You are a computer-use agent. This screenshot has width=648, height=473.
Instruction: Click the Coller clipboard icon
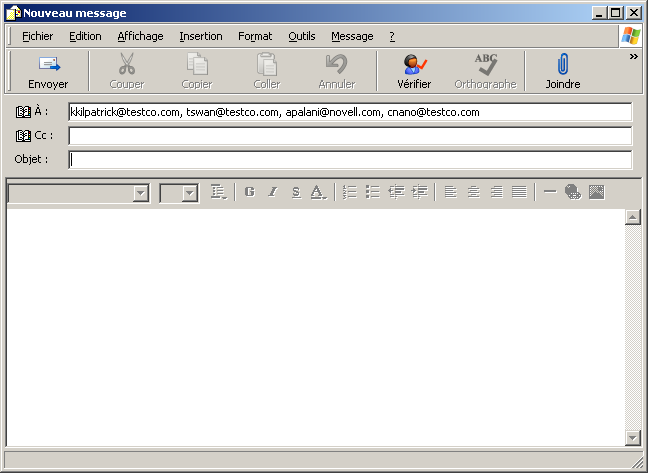point(267,64)
